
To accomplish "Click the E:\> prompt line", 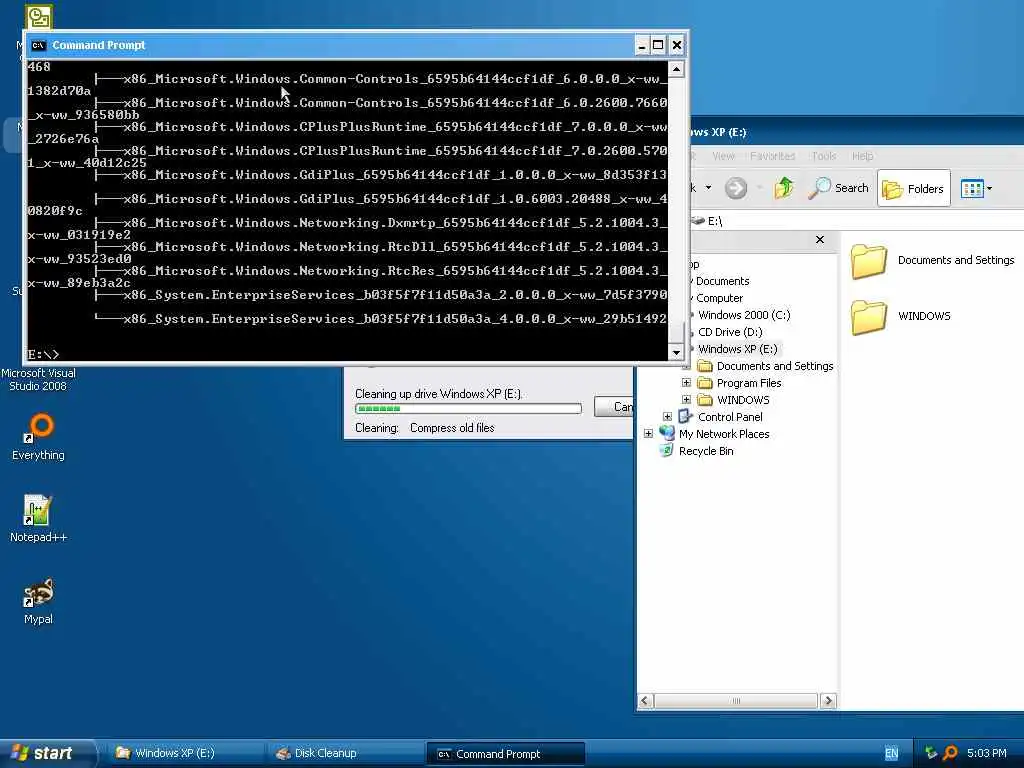I will pyautogui.click(x=44, y=355).
